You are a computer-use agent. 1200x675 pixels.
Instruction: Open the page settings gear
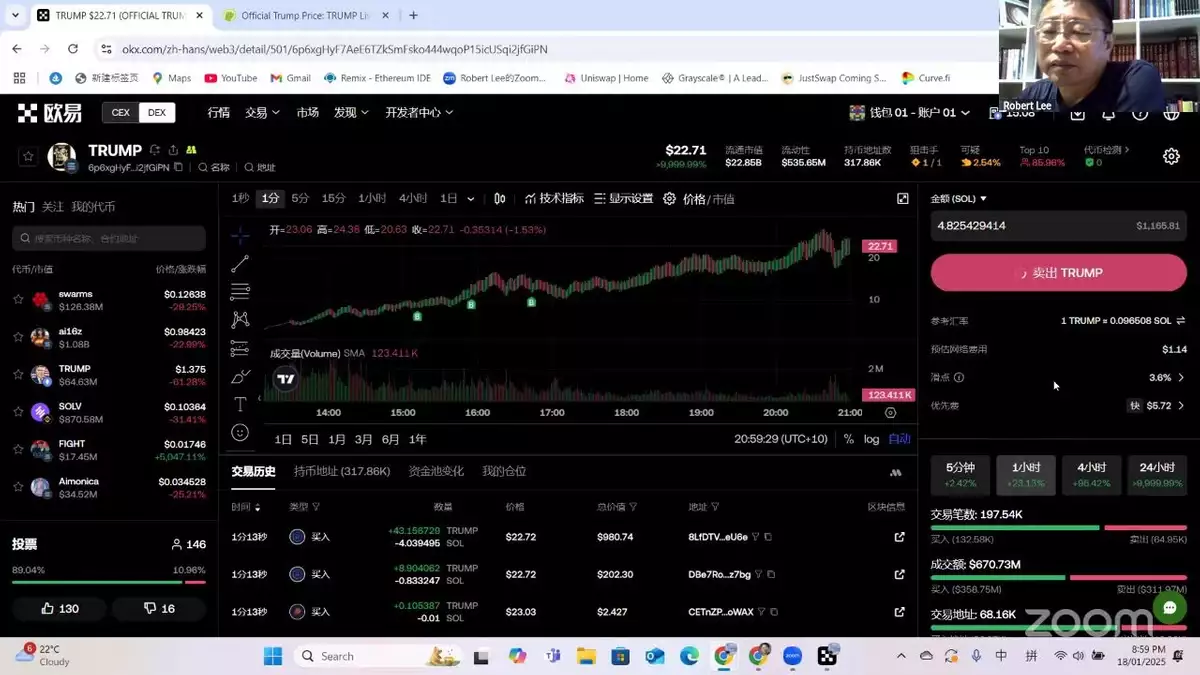click(x=1171, y=156)
